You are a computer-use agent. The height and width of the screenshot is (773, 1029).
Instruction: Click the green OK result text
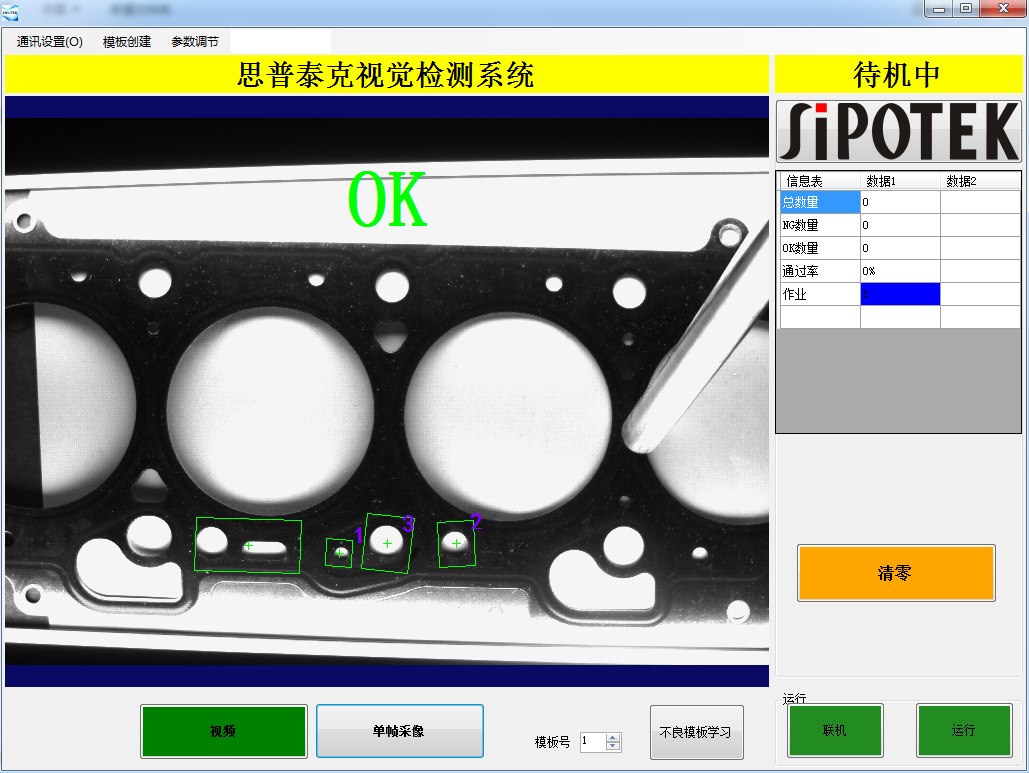point(388,201)
